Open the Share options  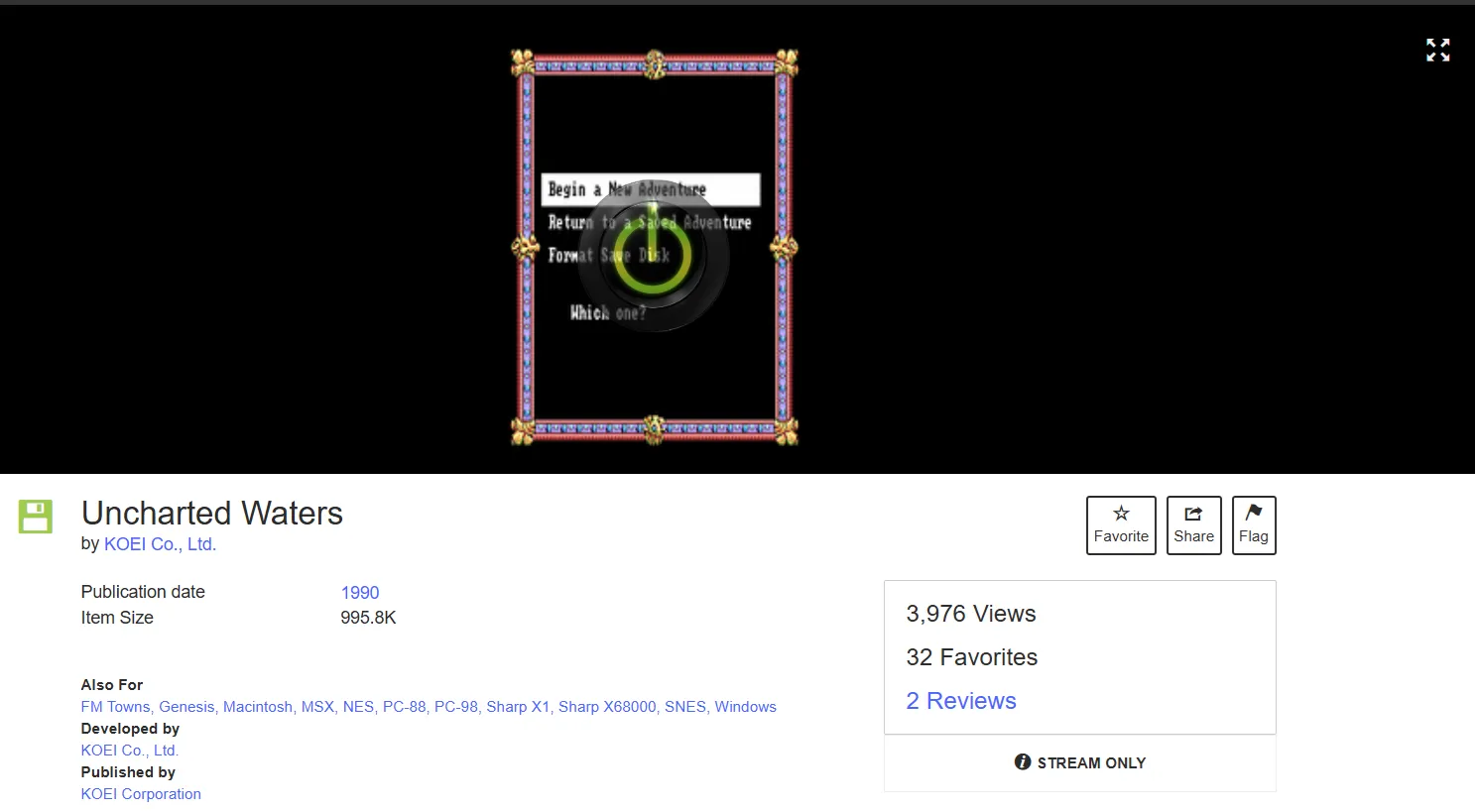(x=1193, y=524)
